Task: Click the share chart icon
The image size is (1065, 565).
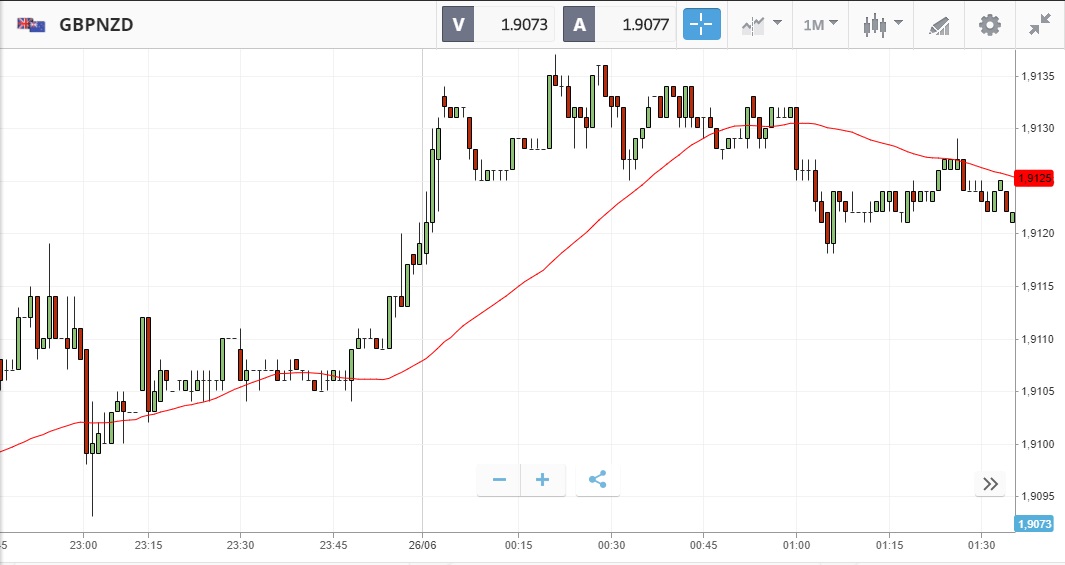Action: 597,480
